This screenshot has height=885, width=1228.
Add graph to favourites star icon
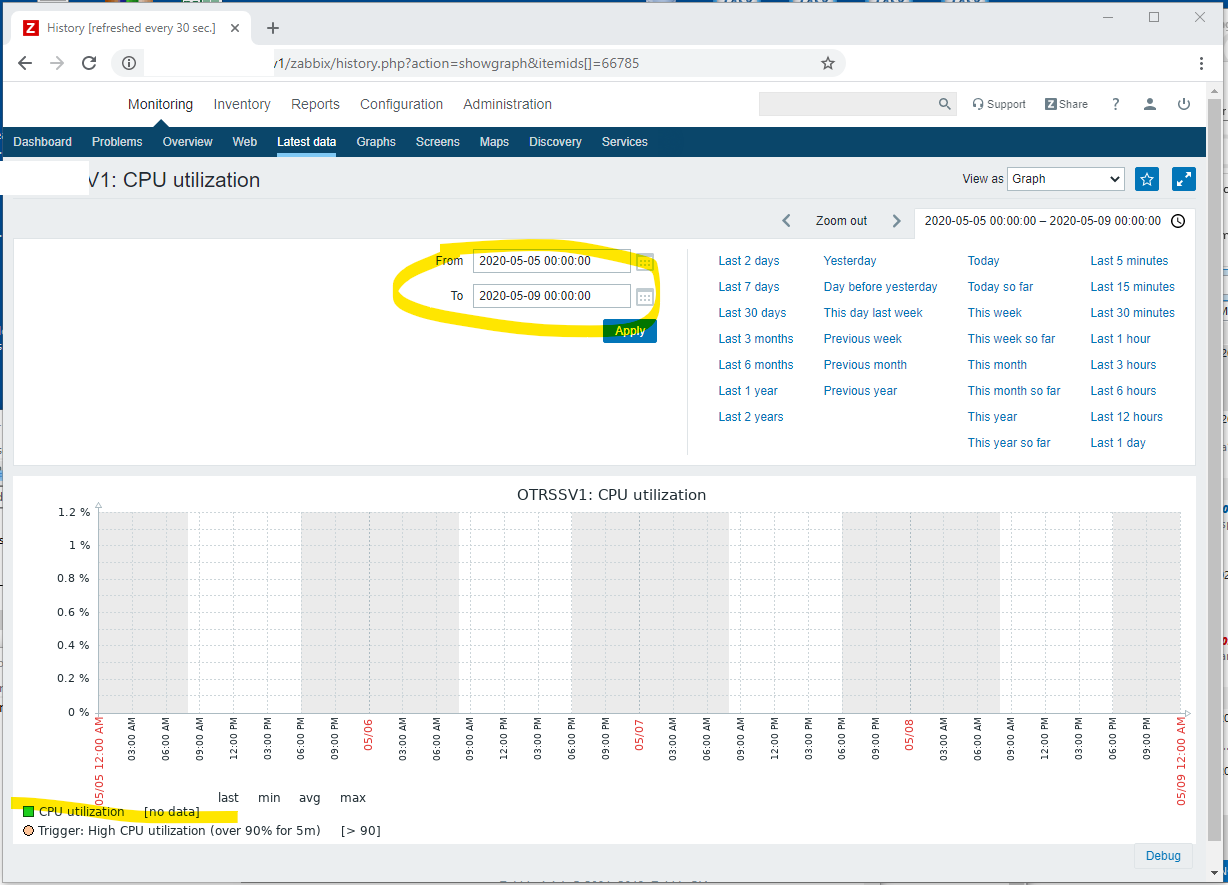pyautogui.click(x=1147, y=179)
